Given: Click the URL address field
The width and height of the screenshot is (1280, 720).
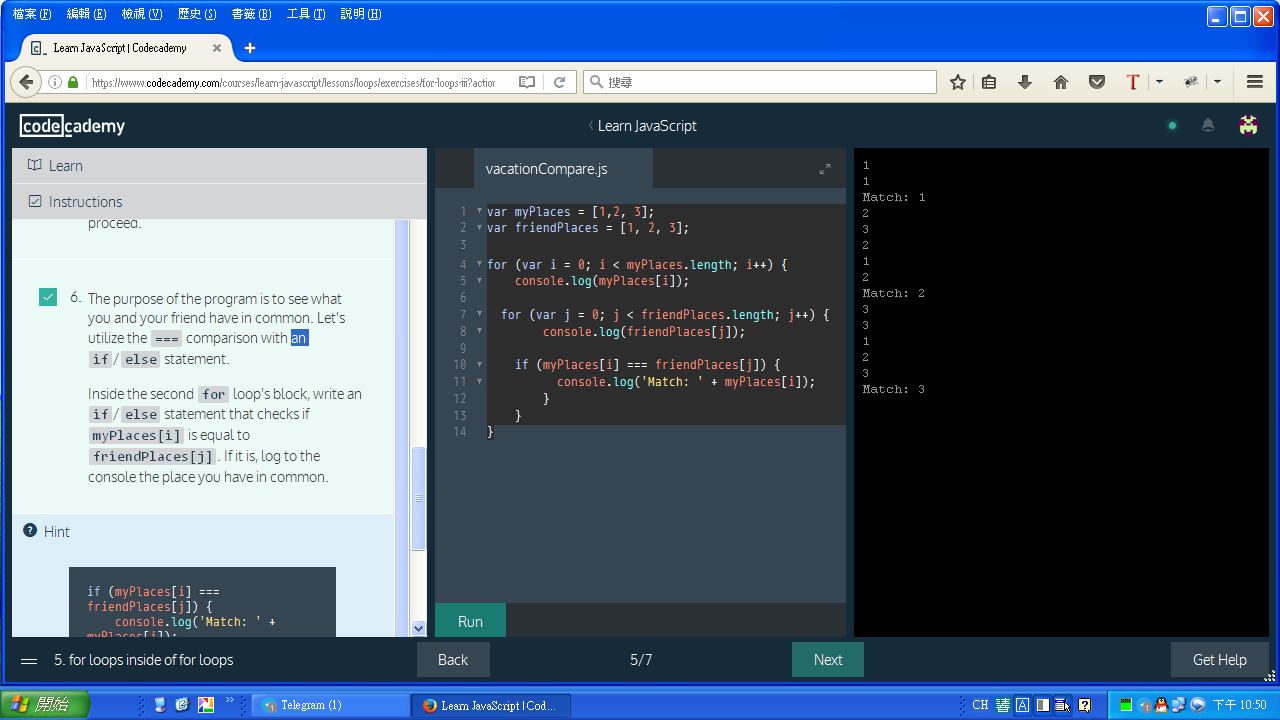Looking at the screenshot, I should 294,82.
